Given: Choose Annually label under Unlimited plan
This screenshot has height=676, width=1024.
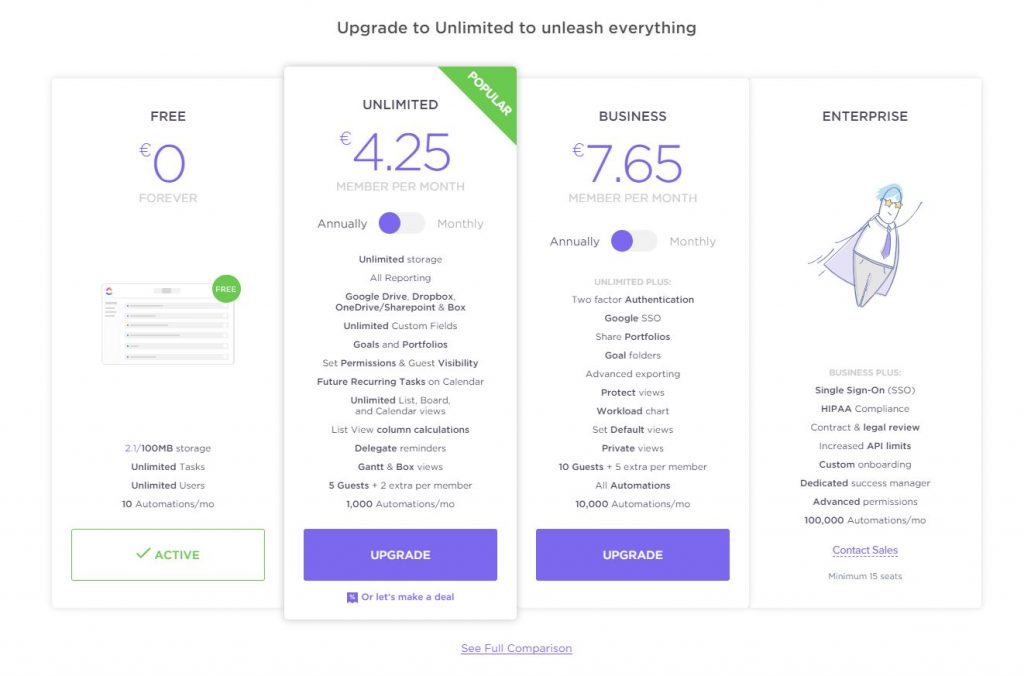Looking at the screenshot, I should 342,223.
